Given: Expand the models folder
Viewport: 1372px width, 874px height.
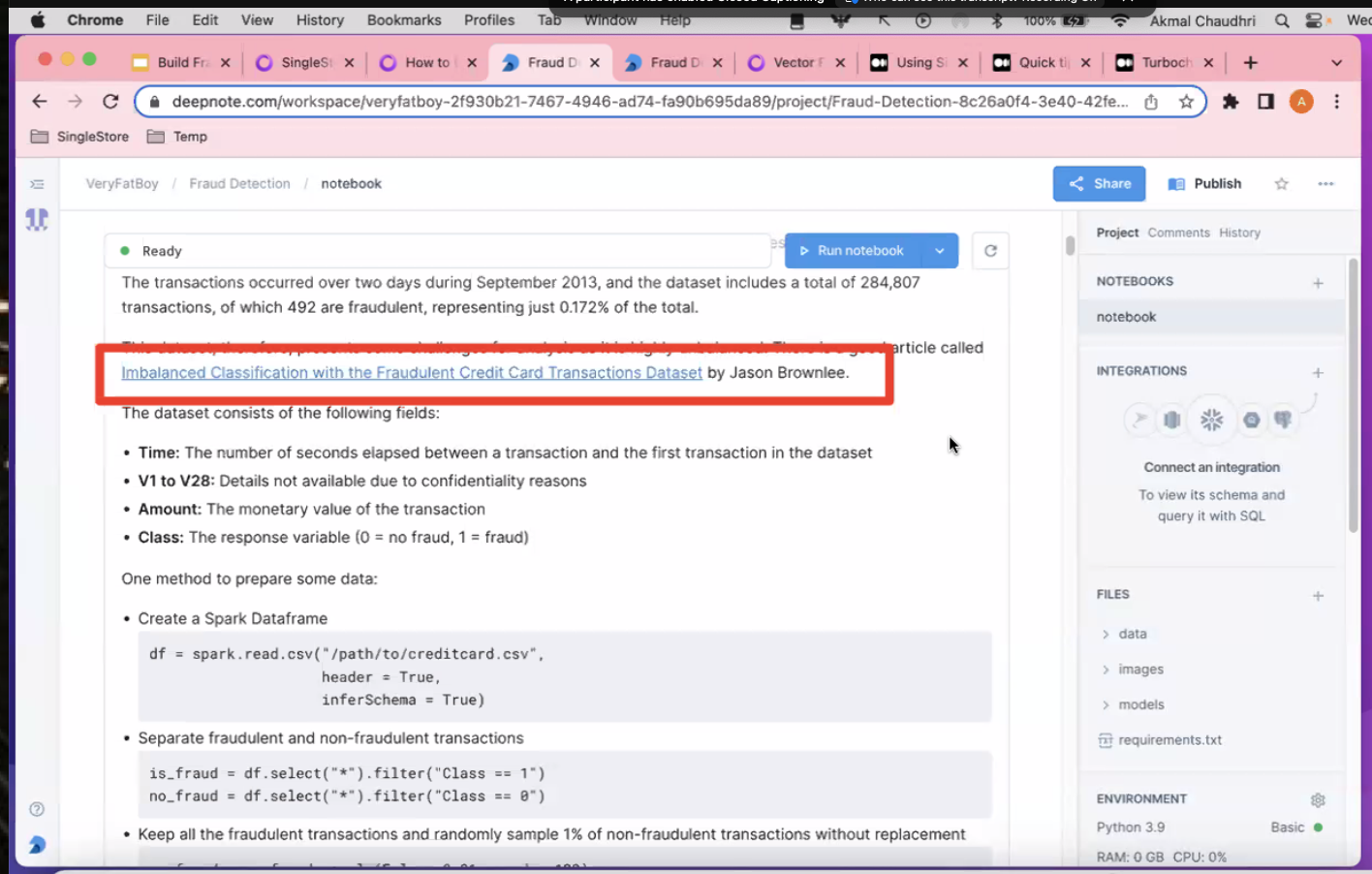Looking at the screenshot, I should coord(1140,704).
